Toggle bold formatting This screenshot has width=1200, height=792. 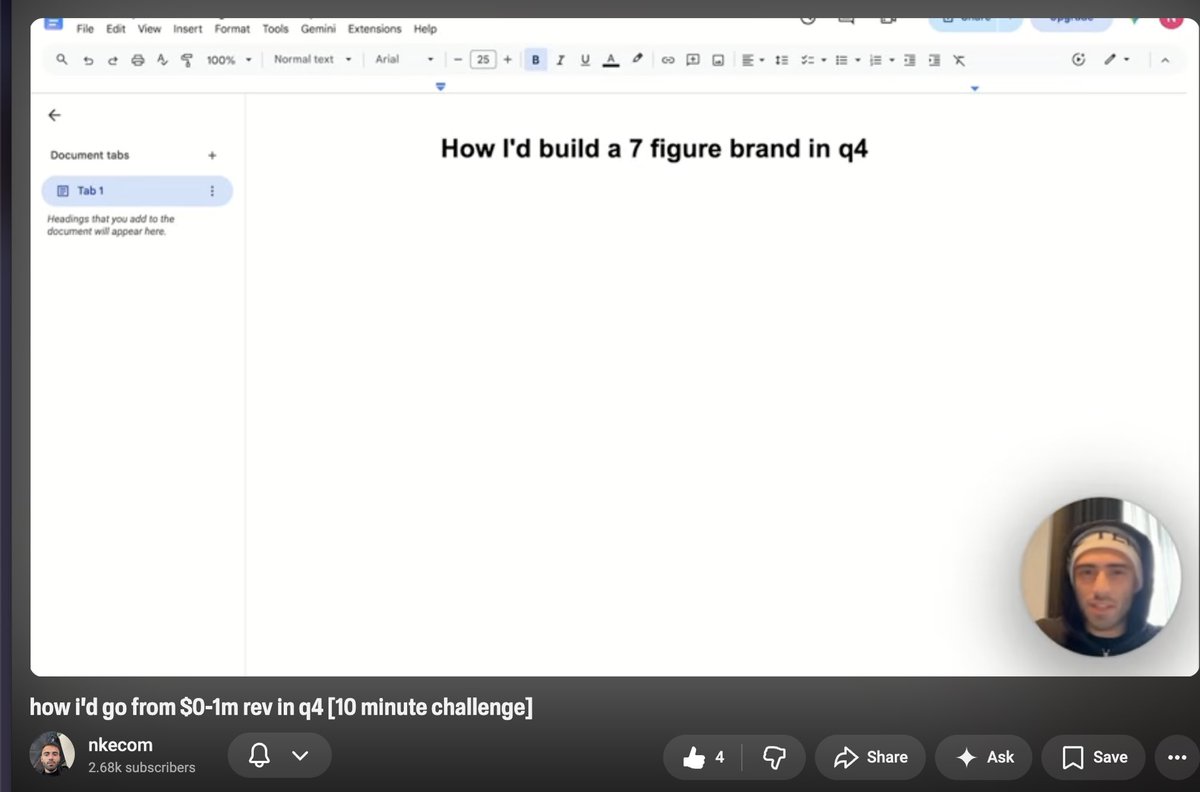click(x=535, y=60)
